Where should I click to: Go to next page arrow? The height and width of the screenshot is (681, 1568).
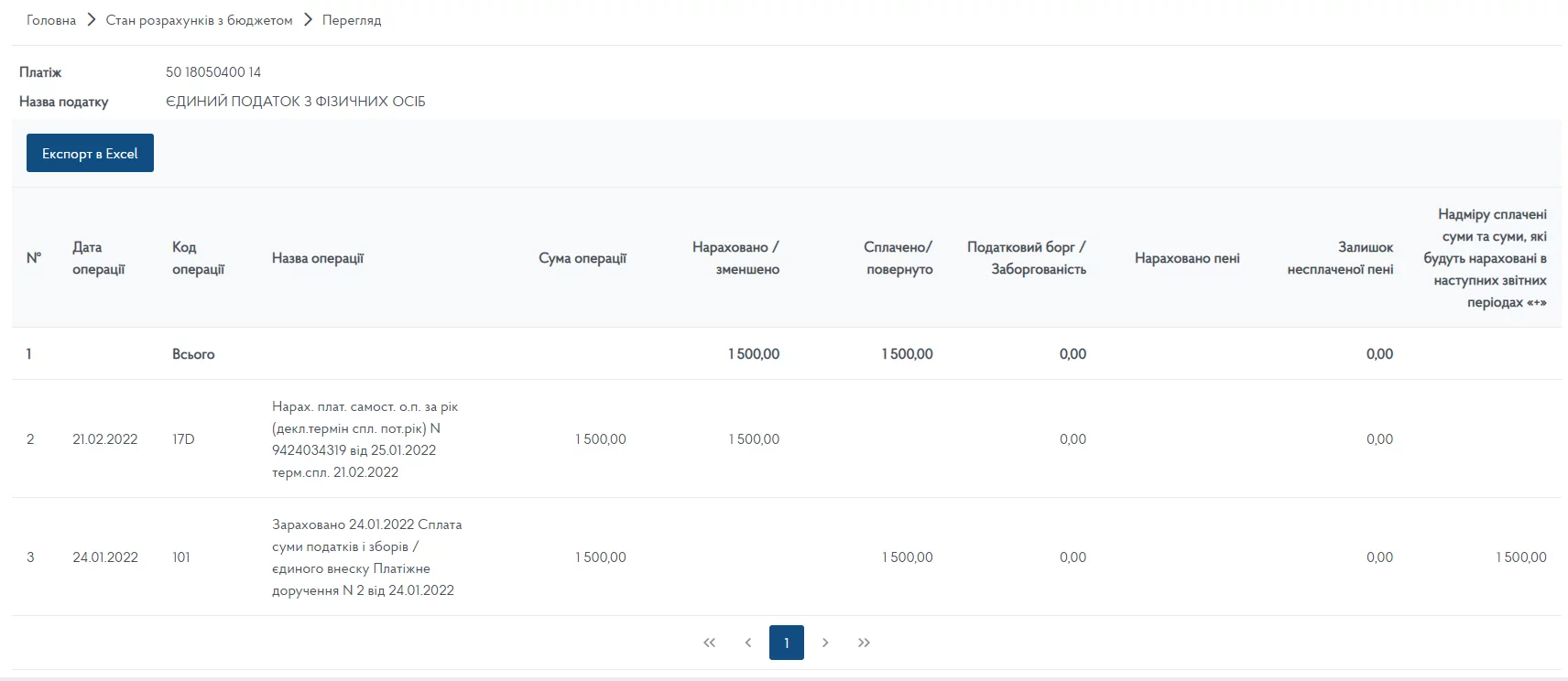click(x=825, y=643)
